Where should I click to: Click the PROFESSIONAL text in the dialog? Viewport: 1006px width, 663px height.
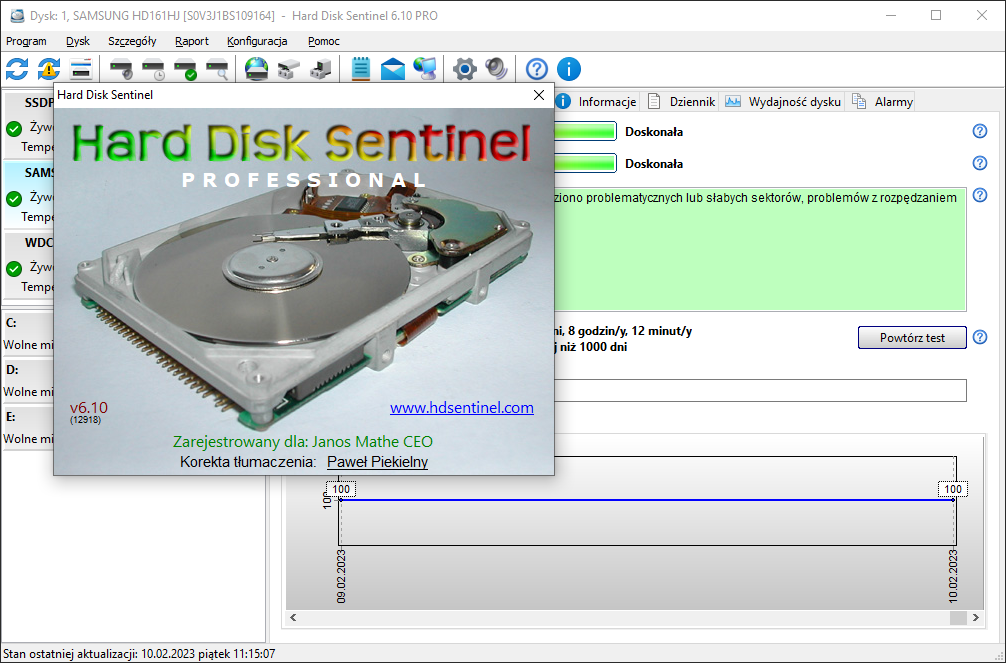coord(304,180)
